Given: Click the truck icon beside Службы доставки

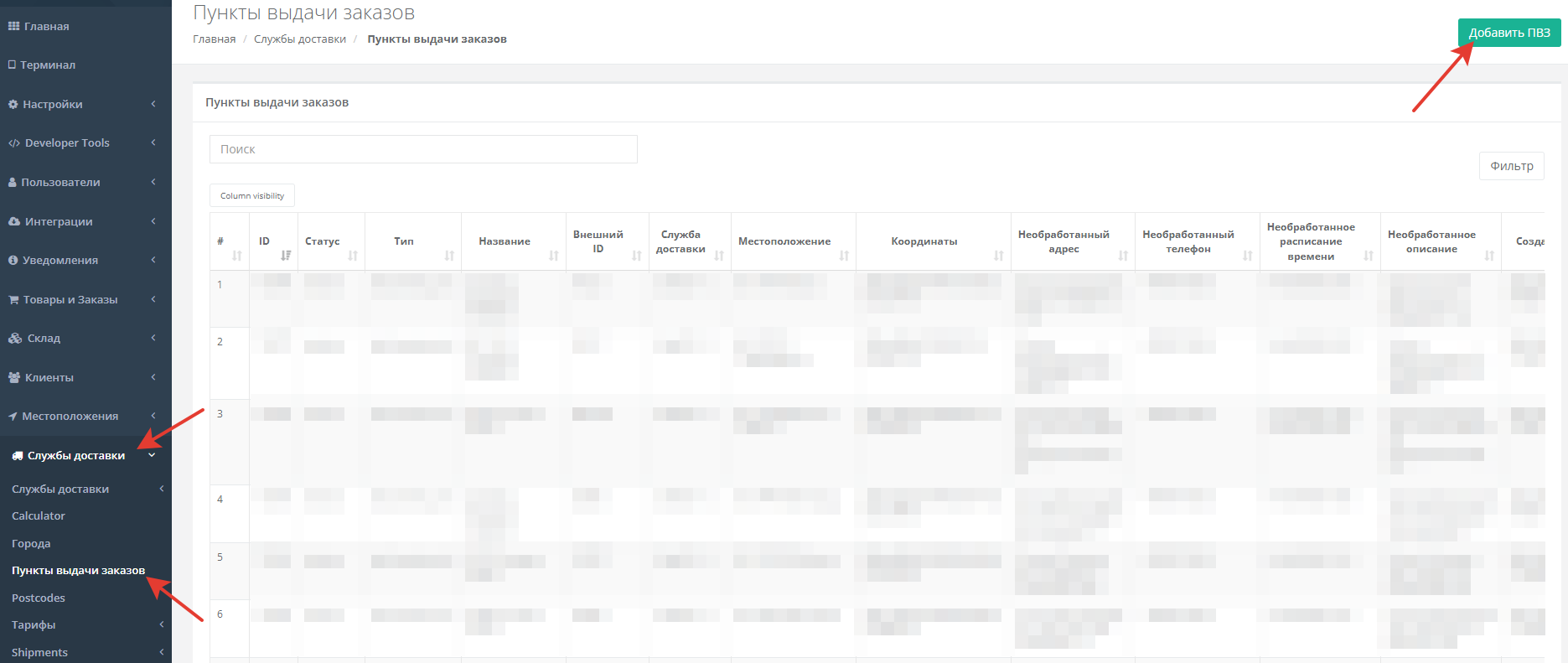Looking at the screenshot, I should click(x=18, y=456).
